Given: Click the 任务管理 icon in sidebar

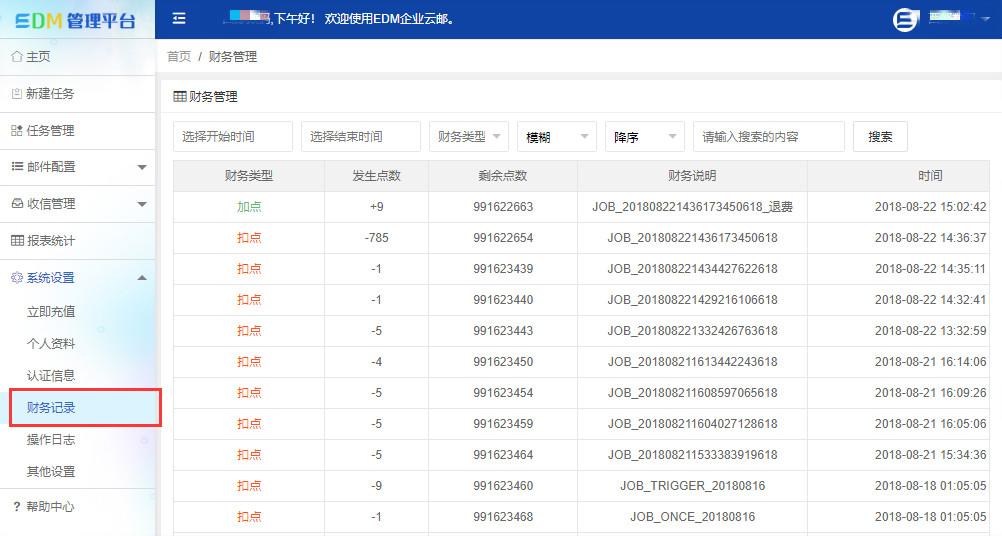Looking at the screenshot, I should pyautogui.click(x=16, y=131).
